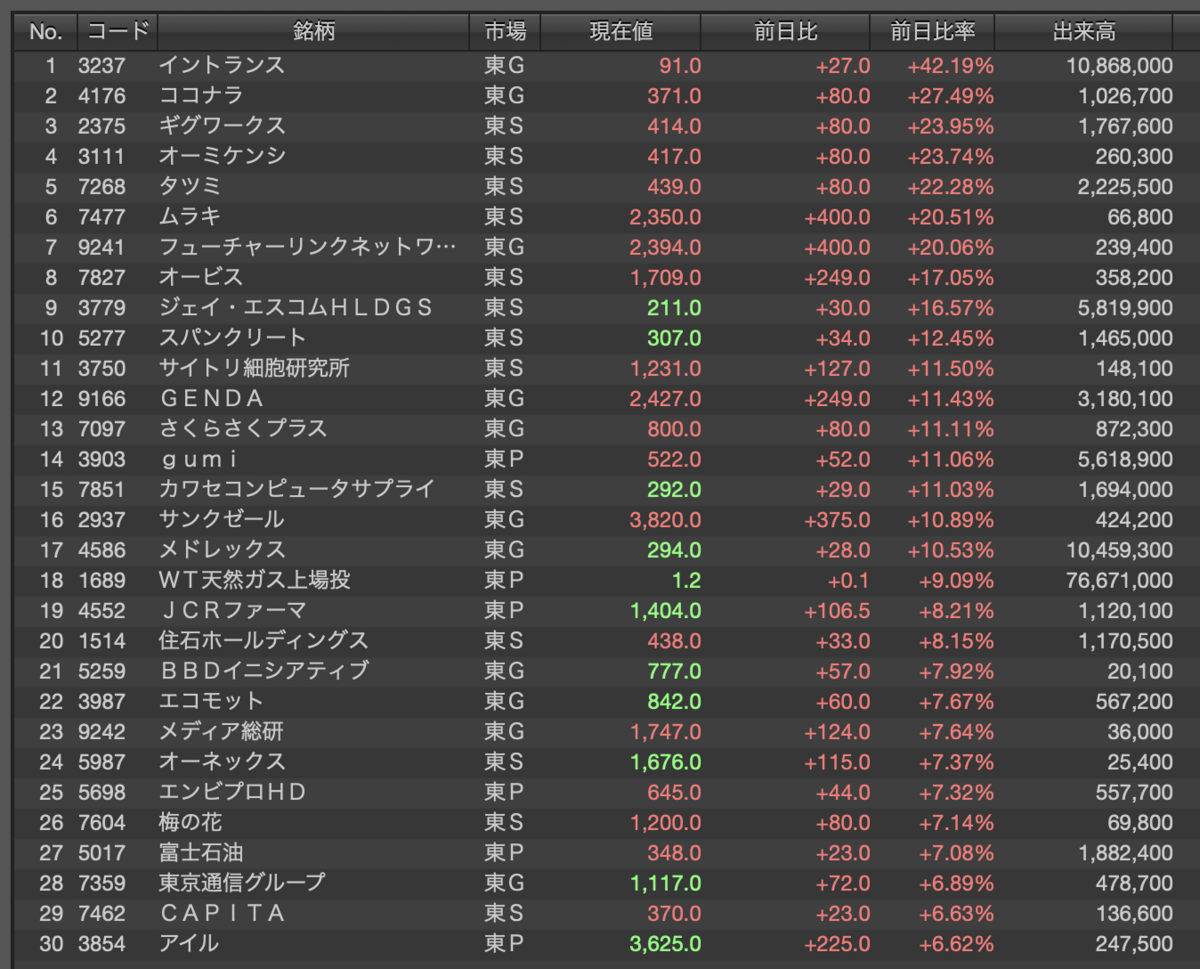This screenshot has width=1200, height=969.
Task: Click the メディア総研 stock name
Action: (x=222, y=731)
